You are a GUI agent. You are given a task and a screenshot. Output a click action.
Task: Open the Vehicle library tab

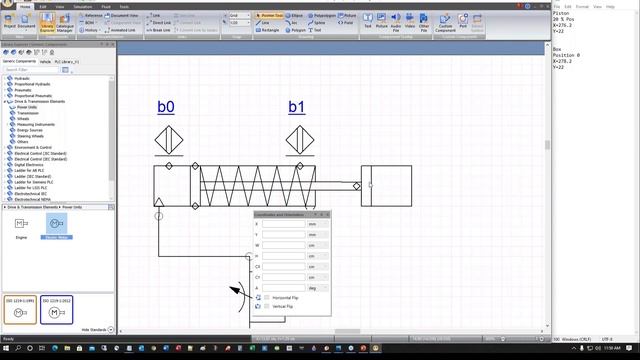45,62
